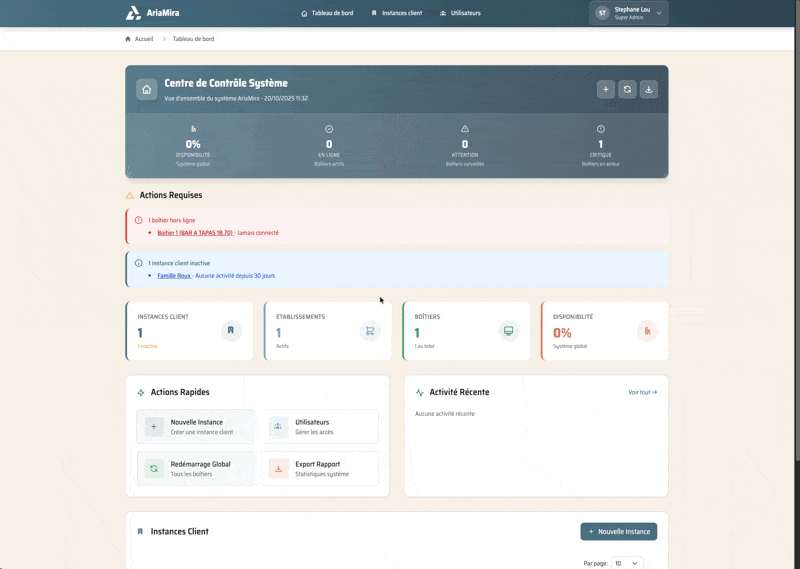Open the Famille Roux instance link
The height and width of the screenshot is (569, 800).
pos(174,276)
